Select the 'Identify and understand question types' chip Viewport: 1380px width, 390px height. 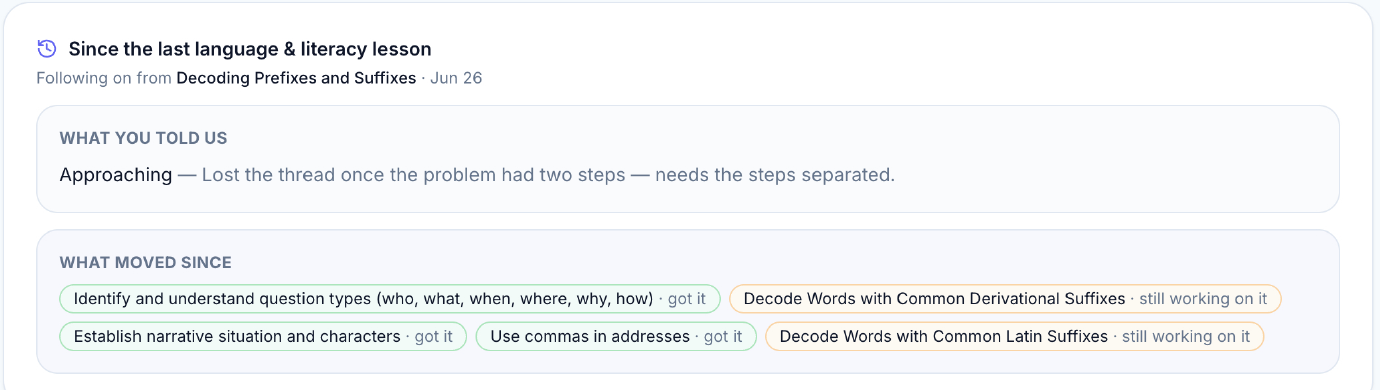390,299
